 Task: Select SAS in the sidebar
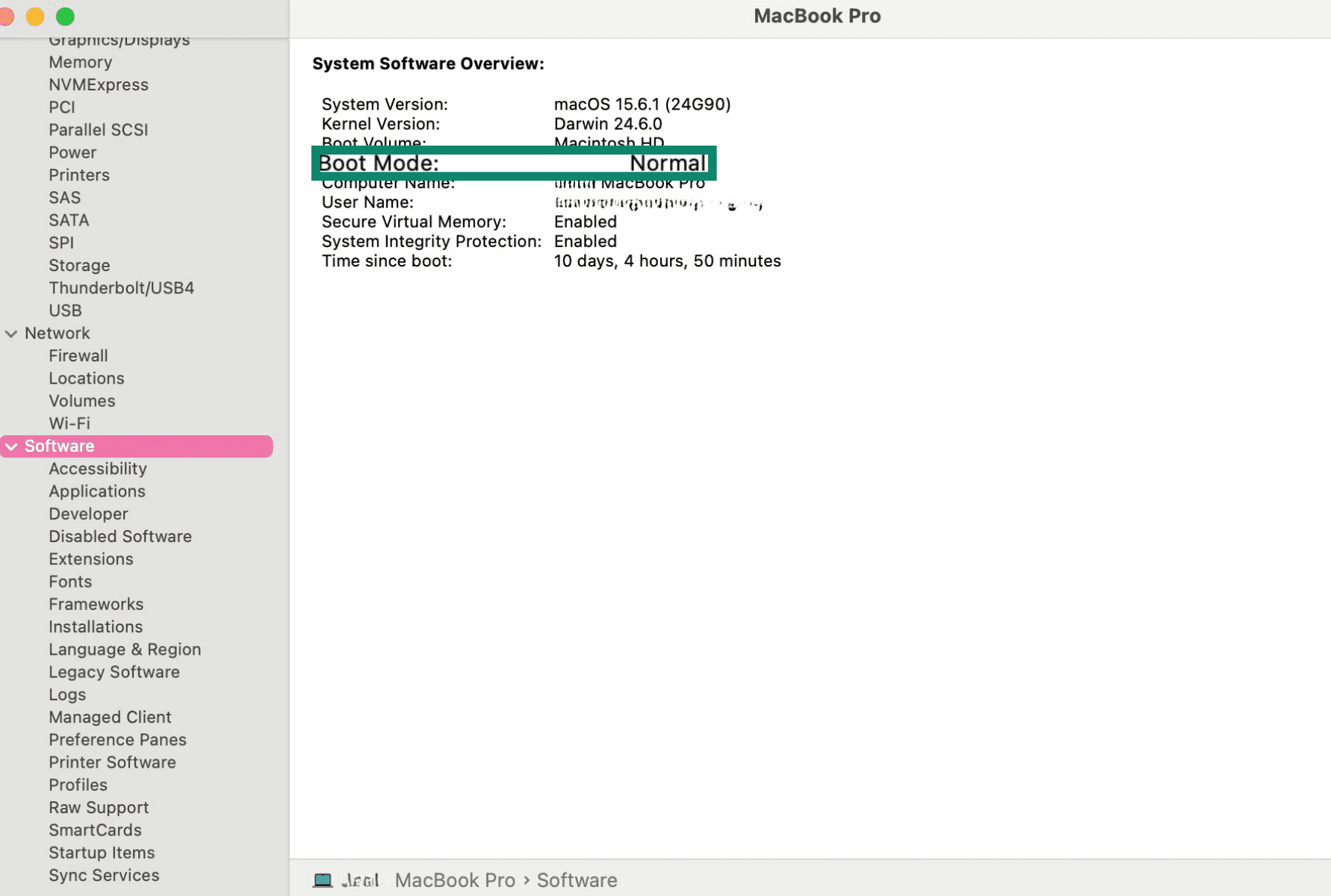(65, 197)
